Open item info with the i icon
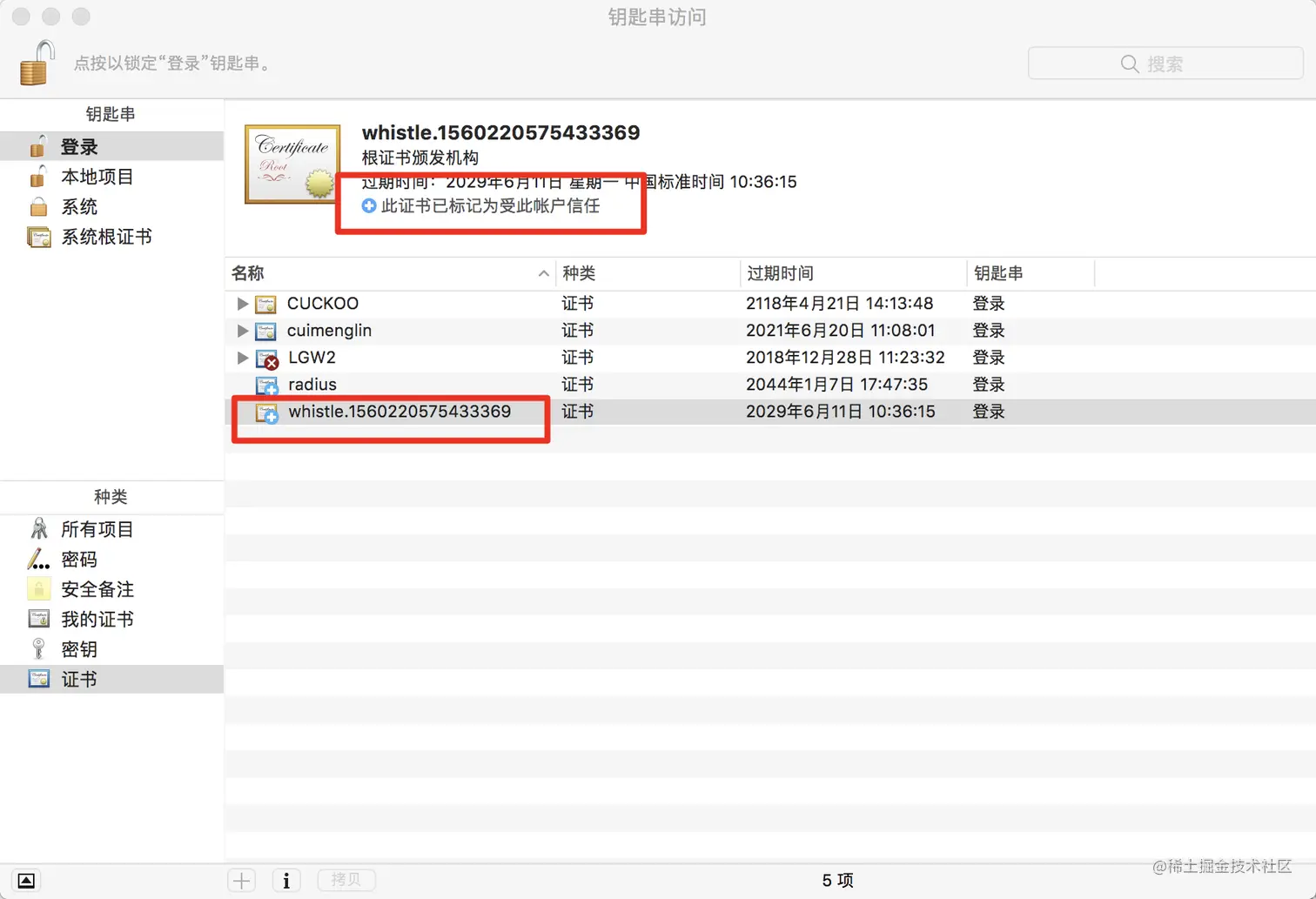This screenshot has width=1316, height=899. click(286, 880)
